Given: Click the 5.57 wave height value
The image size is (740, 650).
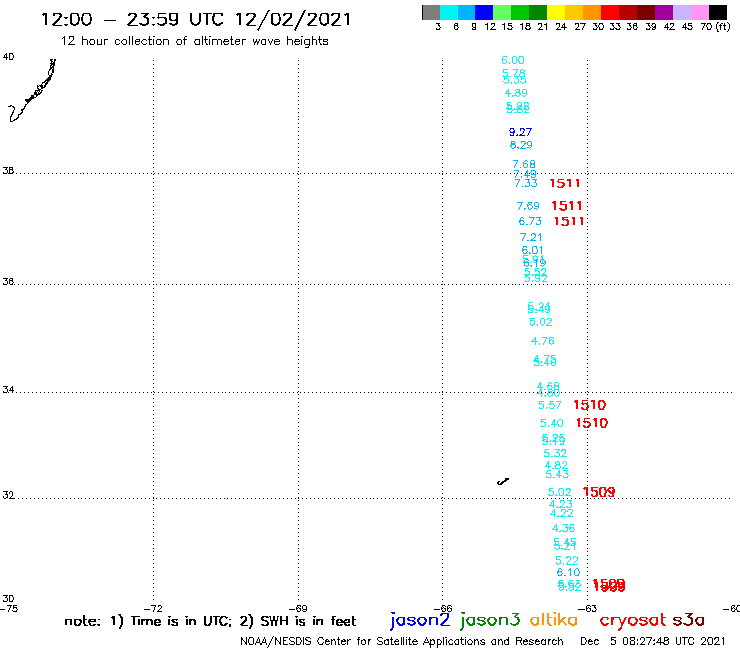Looking at the screenshot, I should coord(550,405).
